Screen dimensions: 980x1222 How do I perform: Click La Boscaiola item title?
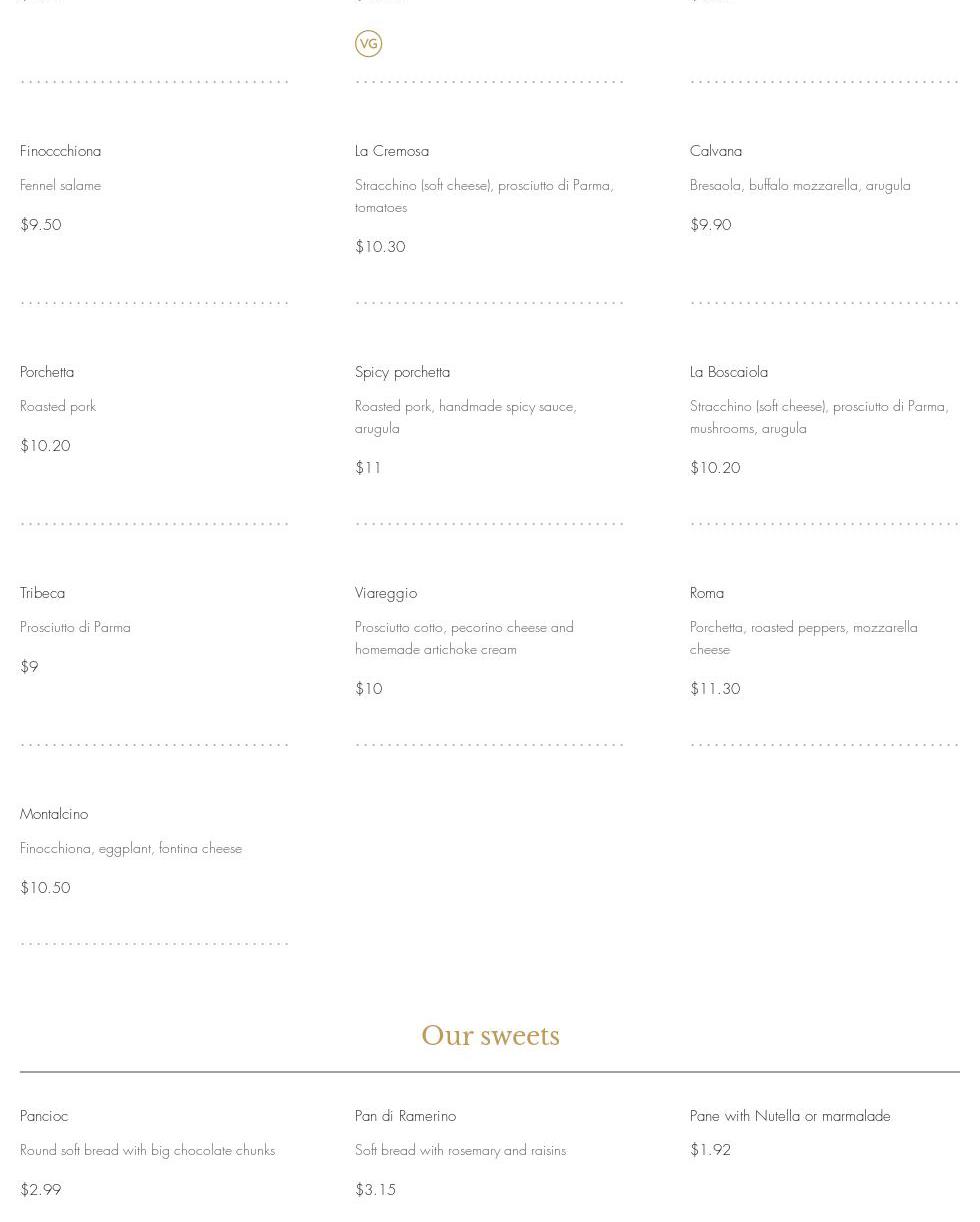click(x=728, y=372)
